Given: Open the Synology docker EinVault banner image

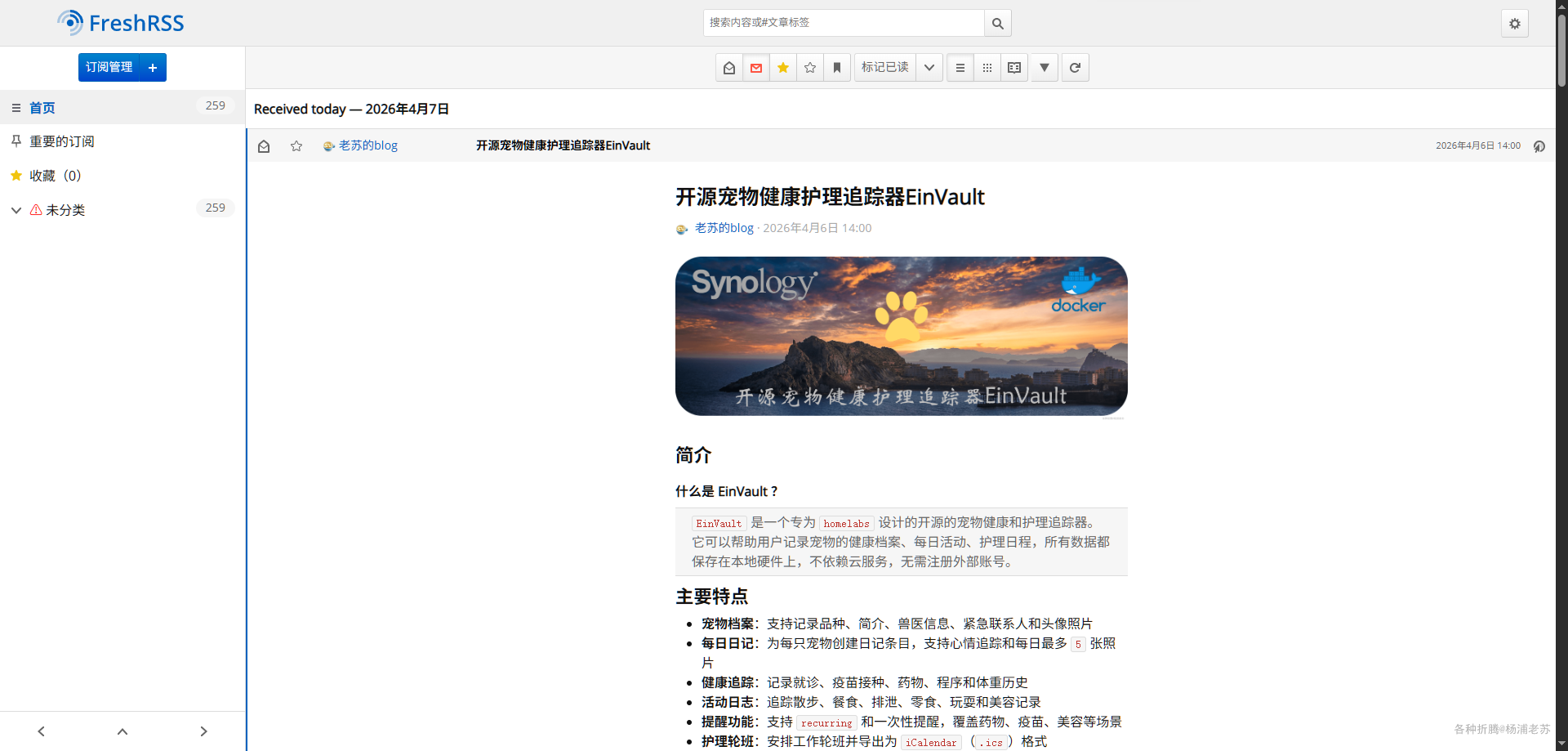Looking at the screenshot, I should point(902,336).
